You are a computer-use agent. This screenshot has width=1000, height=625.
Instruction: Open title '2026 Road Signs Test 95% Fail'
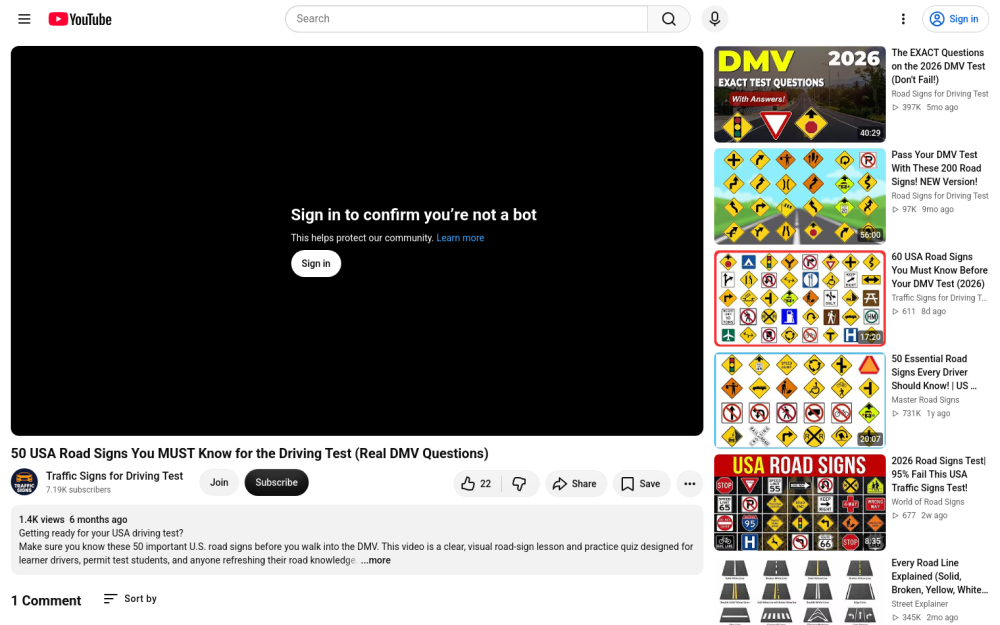[938, 474]
